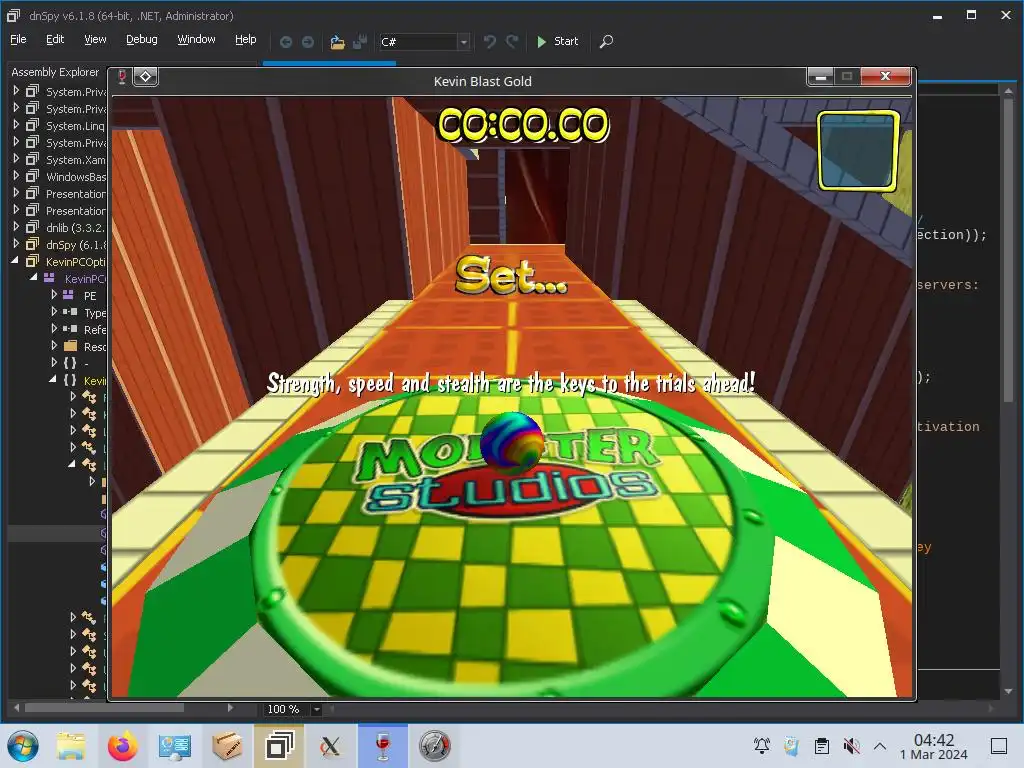1024x768 pixels.
Task: Click the Navigate Backward arrow icon
Action: [285, 42]
